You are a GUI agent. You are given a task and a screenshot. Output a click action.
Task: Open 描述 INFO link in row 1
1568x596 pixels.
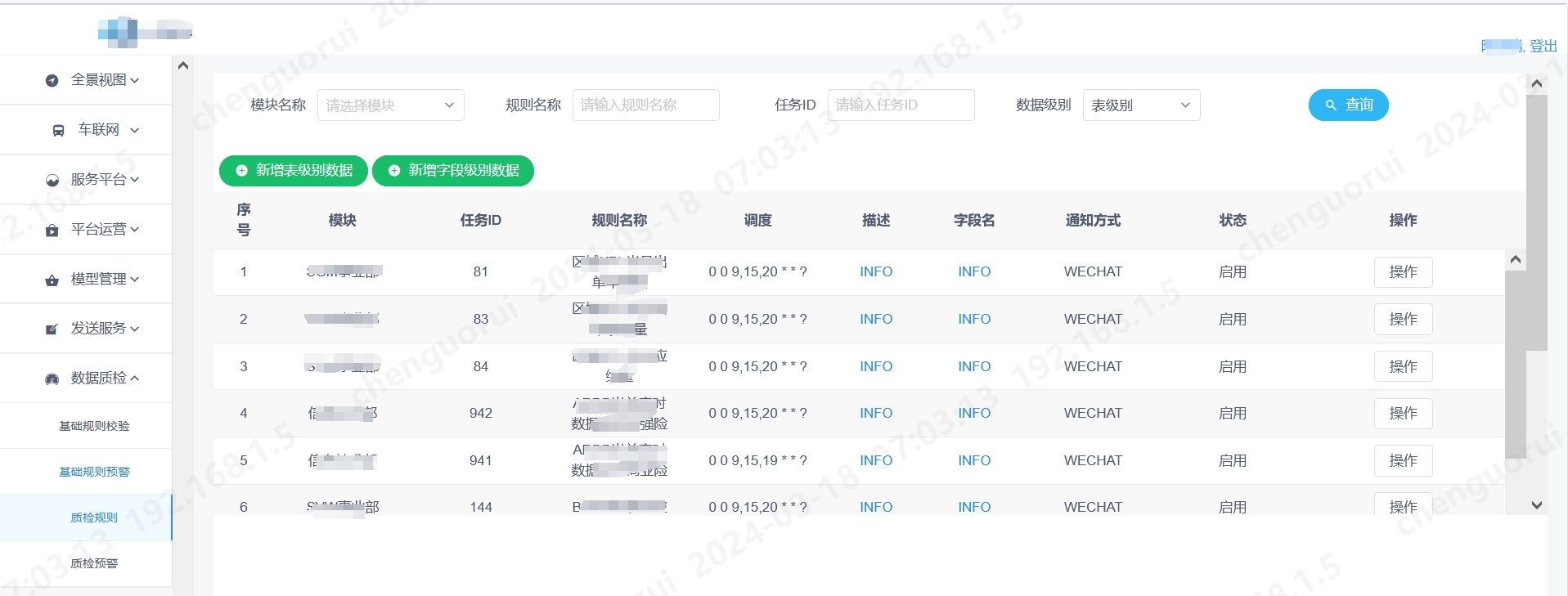click(x=876, y=271)
